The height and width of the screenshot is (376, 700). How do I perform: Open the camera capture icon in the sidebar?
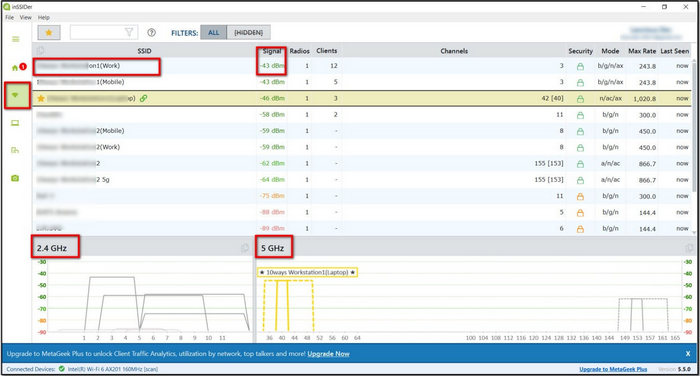coord(15,178)
